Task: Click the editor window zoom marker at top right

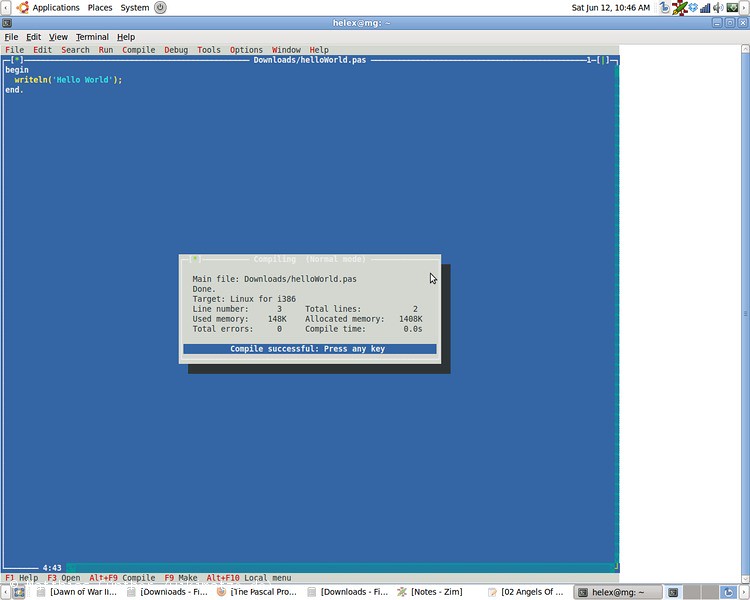Action: pos(605,60)
